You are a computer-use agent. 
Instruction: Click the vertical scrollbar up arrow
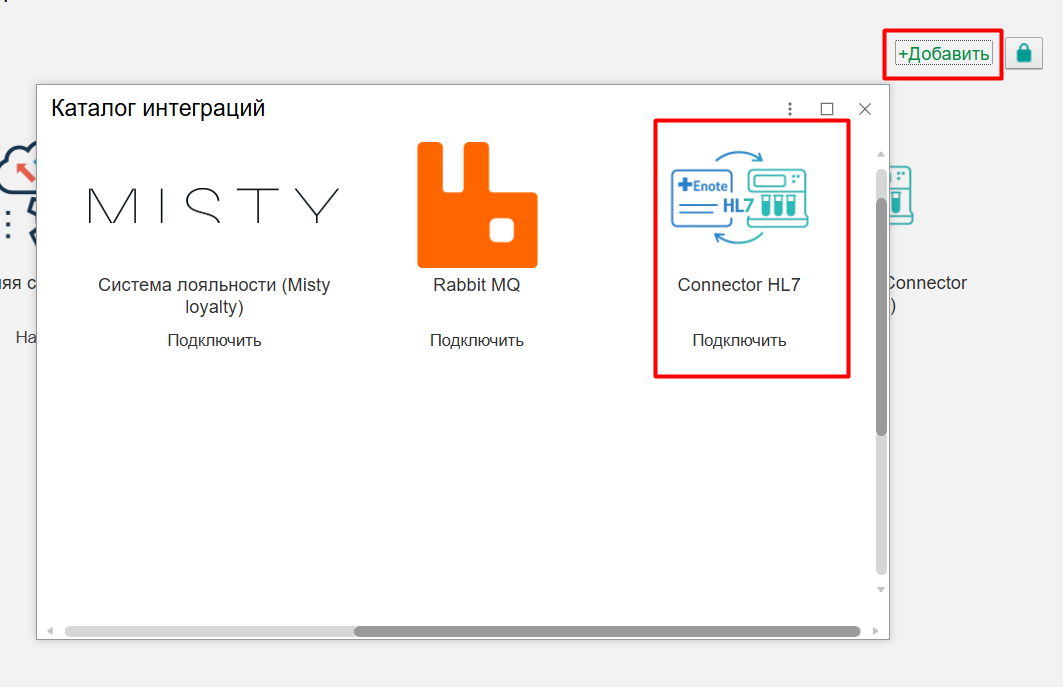[881, 154]
